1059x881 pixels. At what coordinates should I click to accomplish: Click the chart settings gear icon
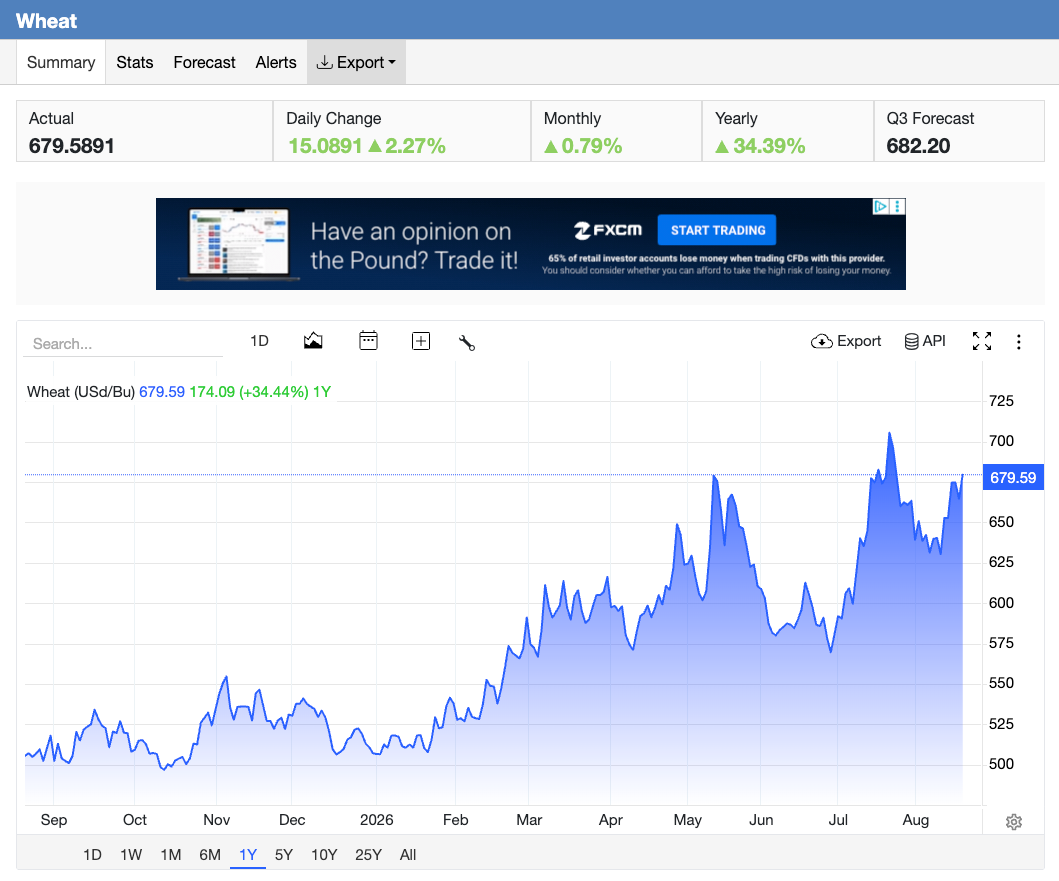coord(1014,822)
